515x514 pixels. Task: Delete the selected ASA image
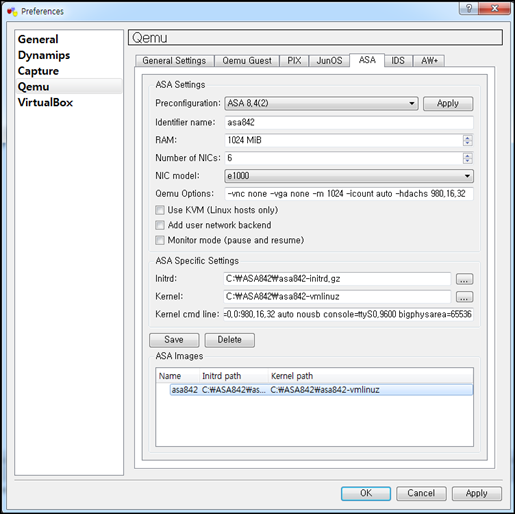pos(229,340)
